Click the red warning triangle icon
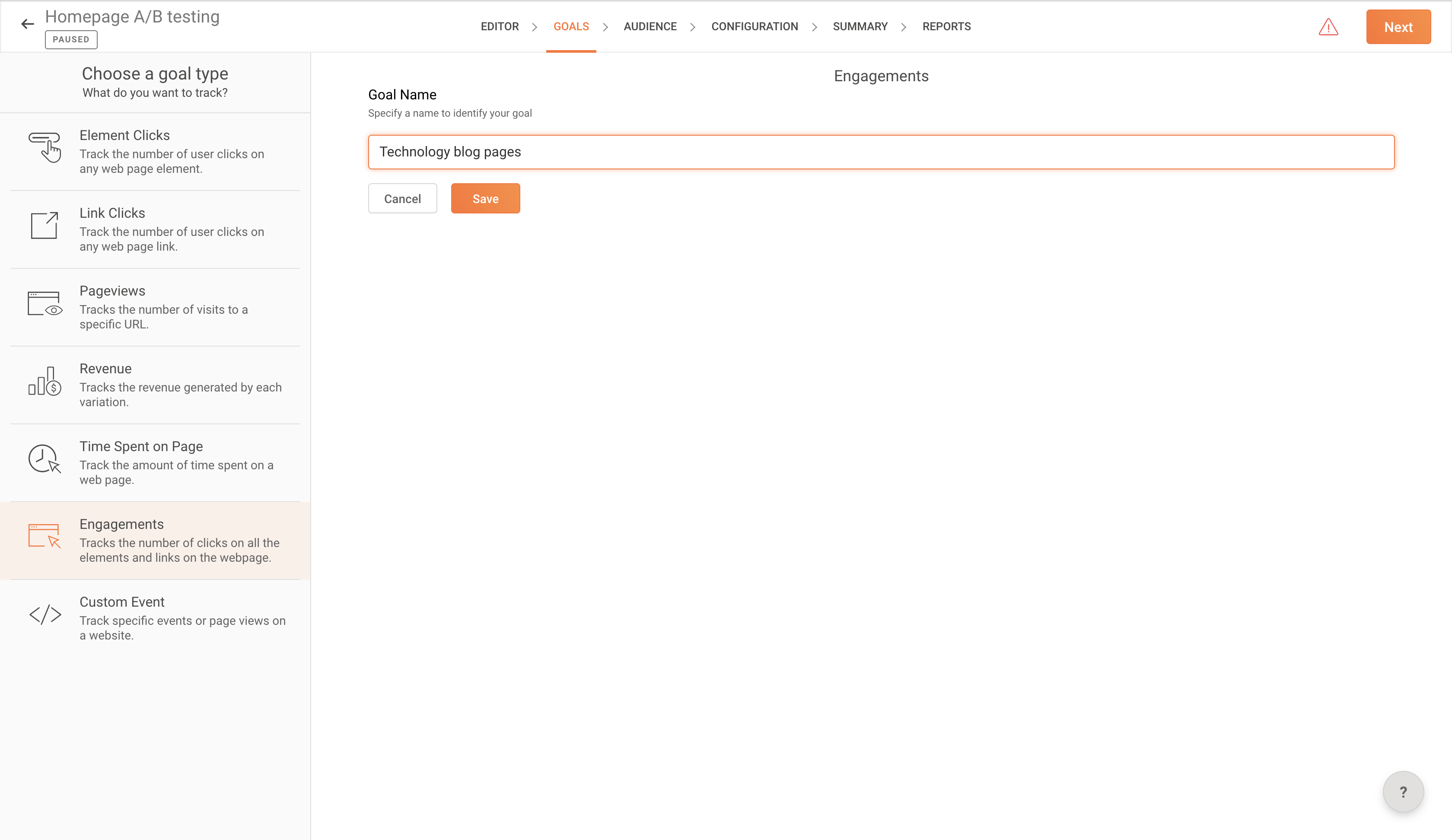Viewport: 1452px width, 840px height. 1328,27
